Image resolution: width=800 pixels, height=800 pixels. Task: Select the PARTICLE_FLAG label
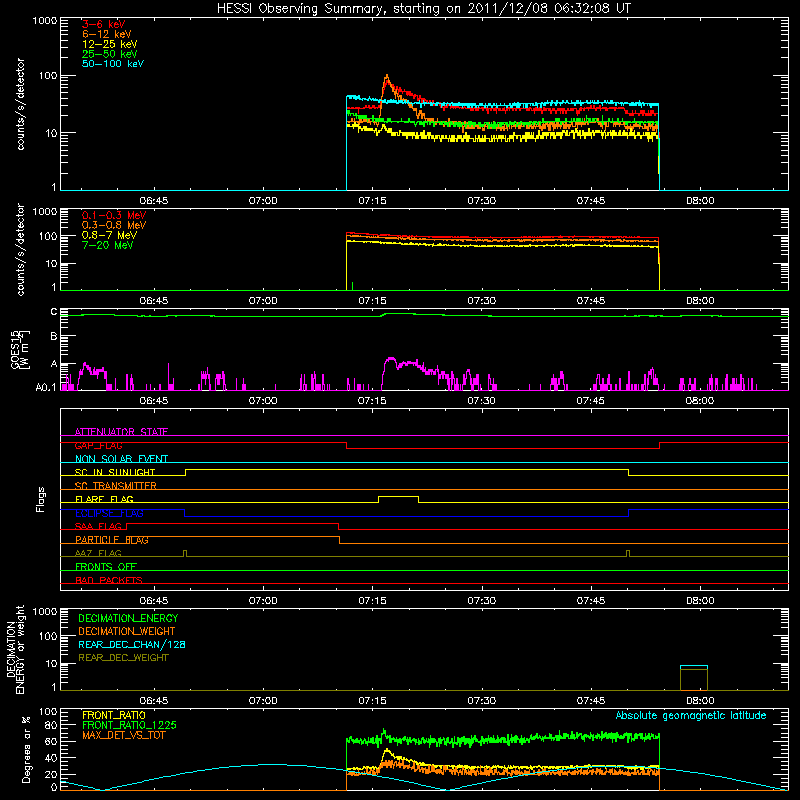coord(112,539)
